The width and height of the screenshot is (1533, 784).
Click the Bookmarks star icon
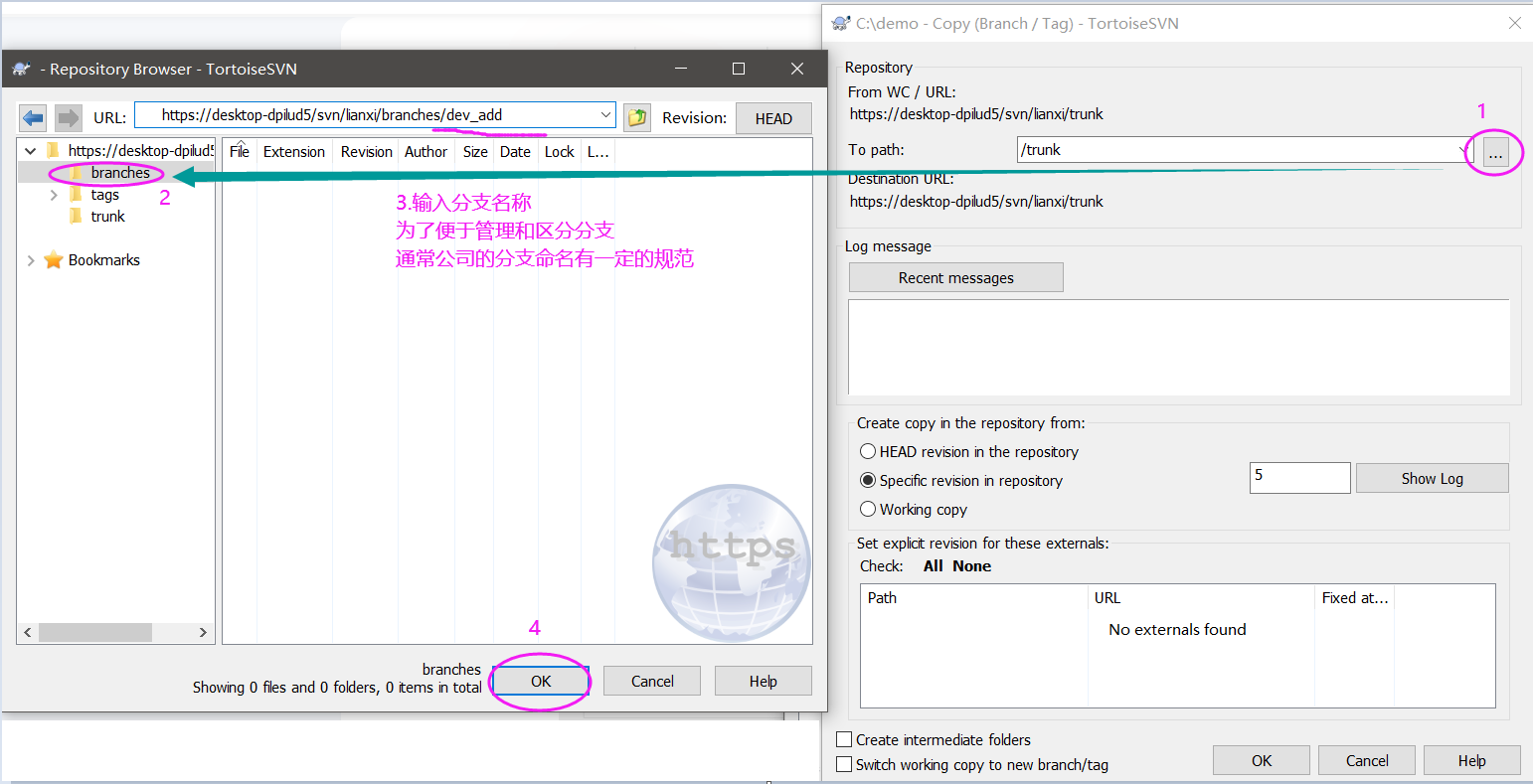tap(54, 260)
